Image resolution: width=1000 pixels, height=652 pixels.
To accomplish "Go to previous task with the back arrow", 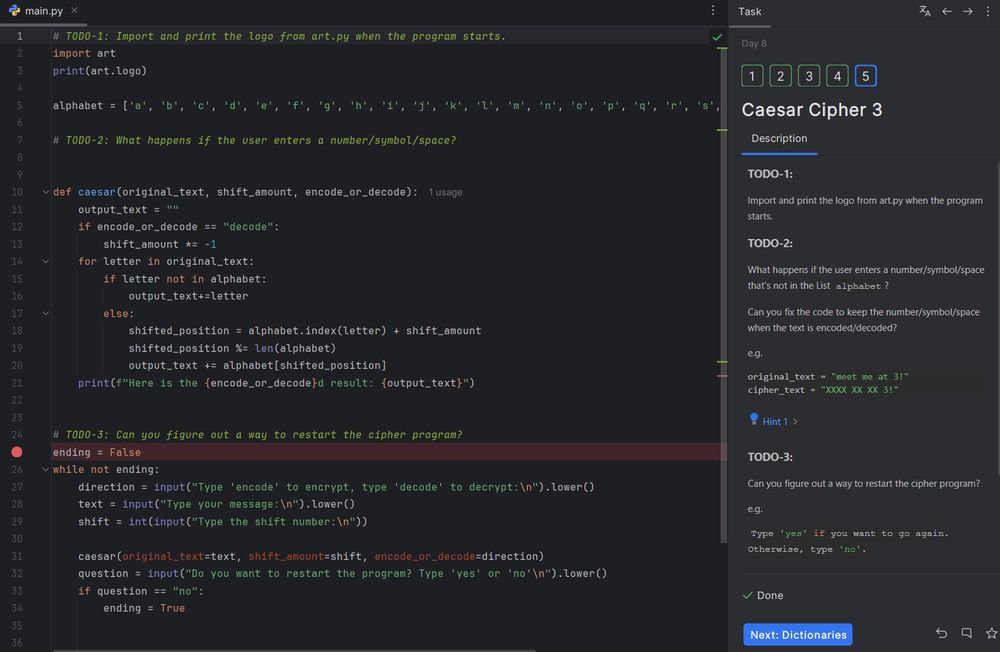I will 946,11.
